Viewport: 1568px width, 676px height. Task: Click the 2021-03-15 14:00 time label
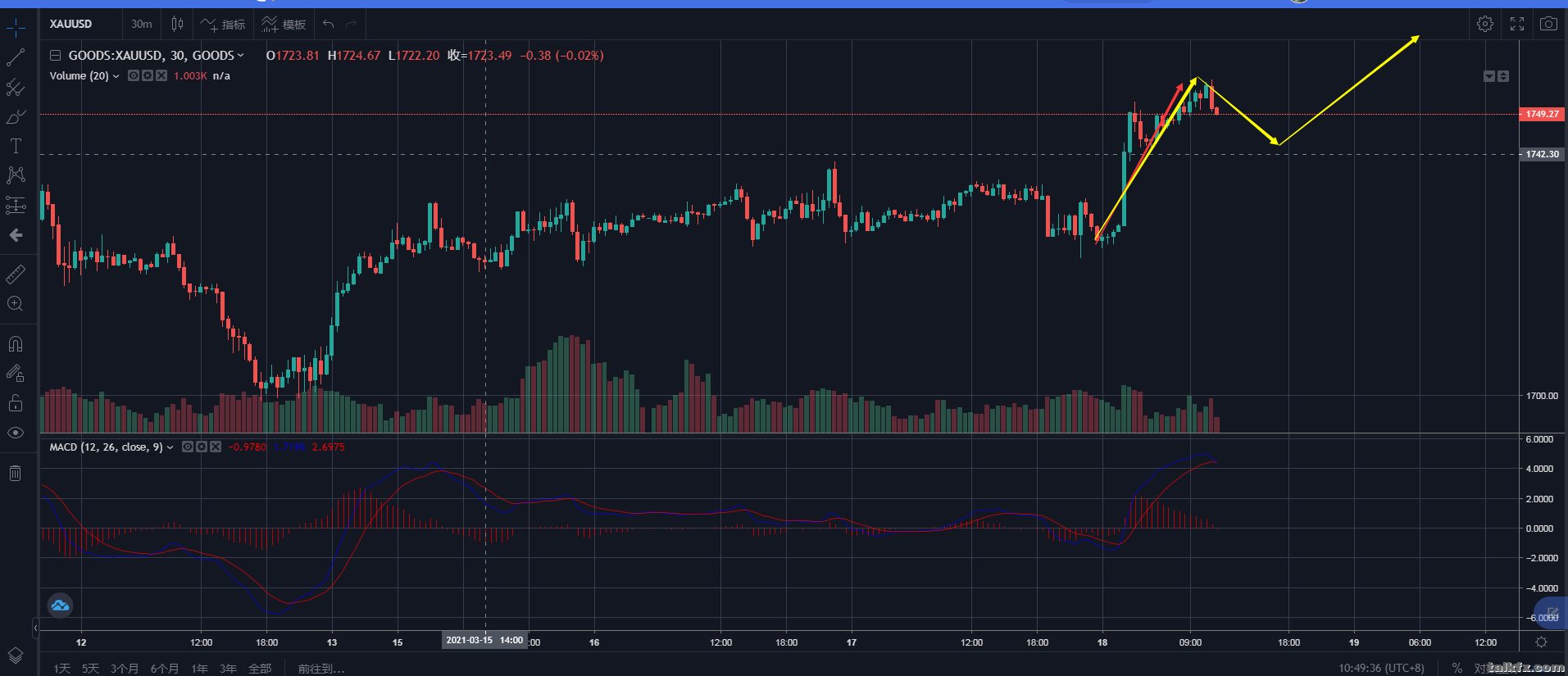point(485,640)
